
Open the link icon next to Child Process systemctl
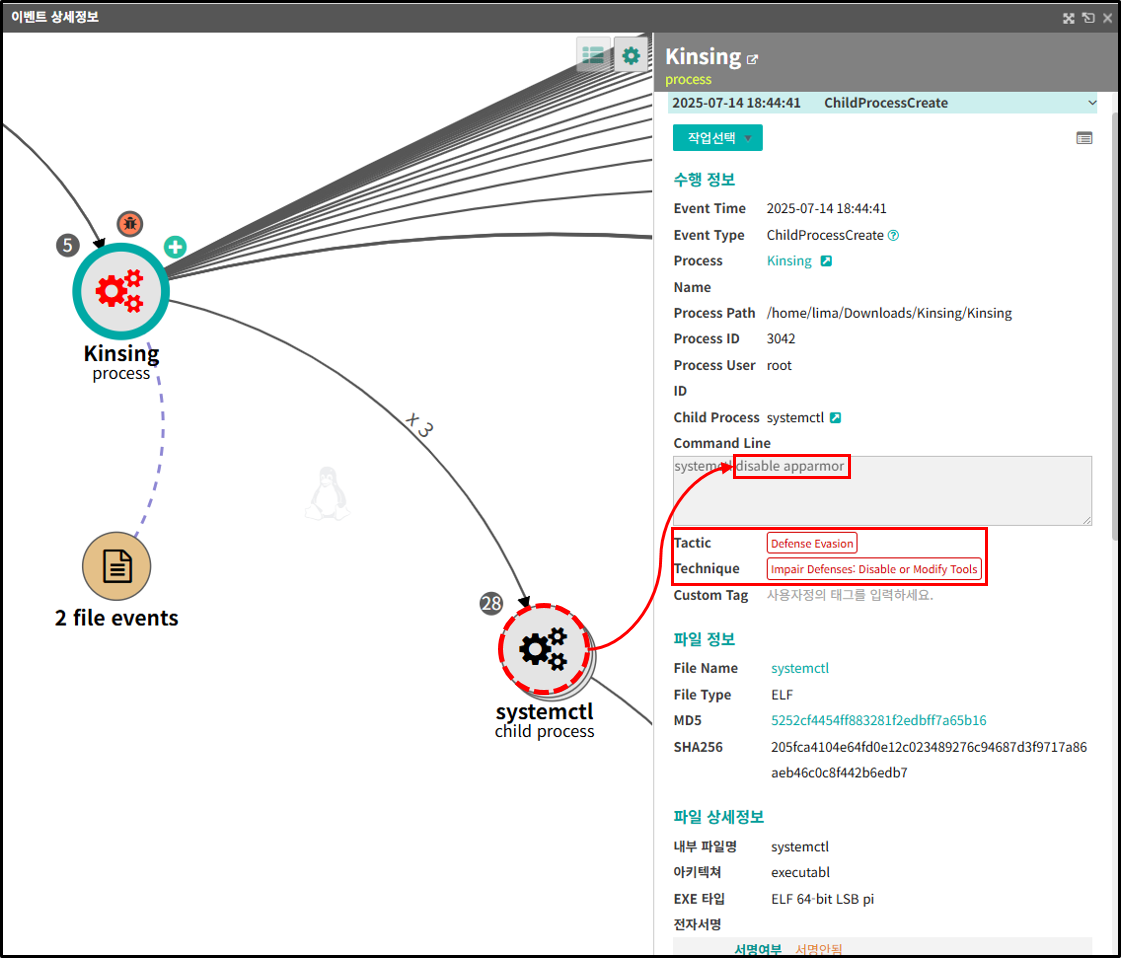point(835,418)
